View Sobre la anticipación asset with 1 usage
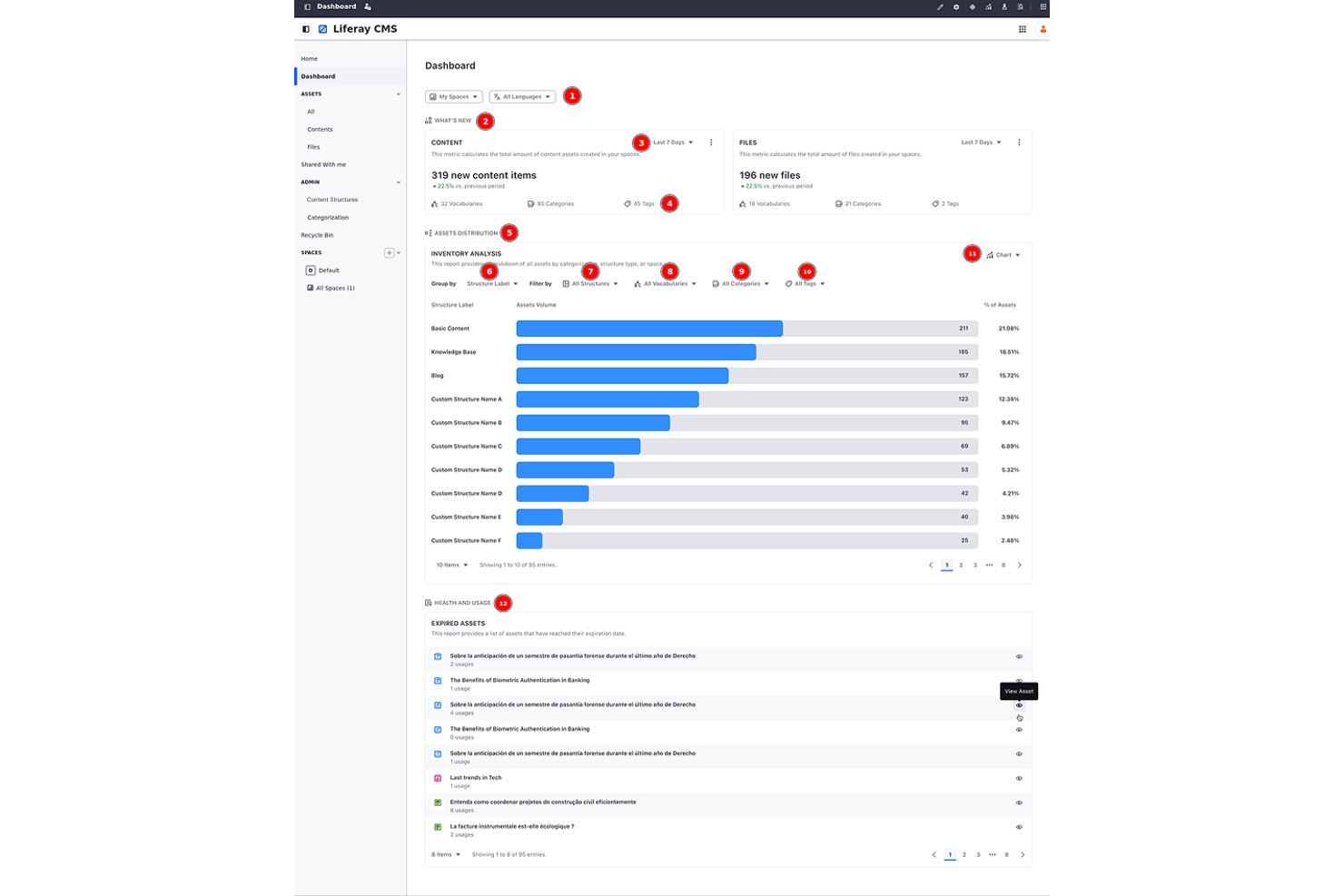The image size is (1344, 896). click(x=1019, y=754)
